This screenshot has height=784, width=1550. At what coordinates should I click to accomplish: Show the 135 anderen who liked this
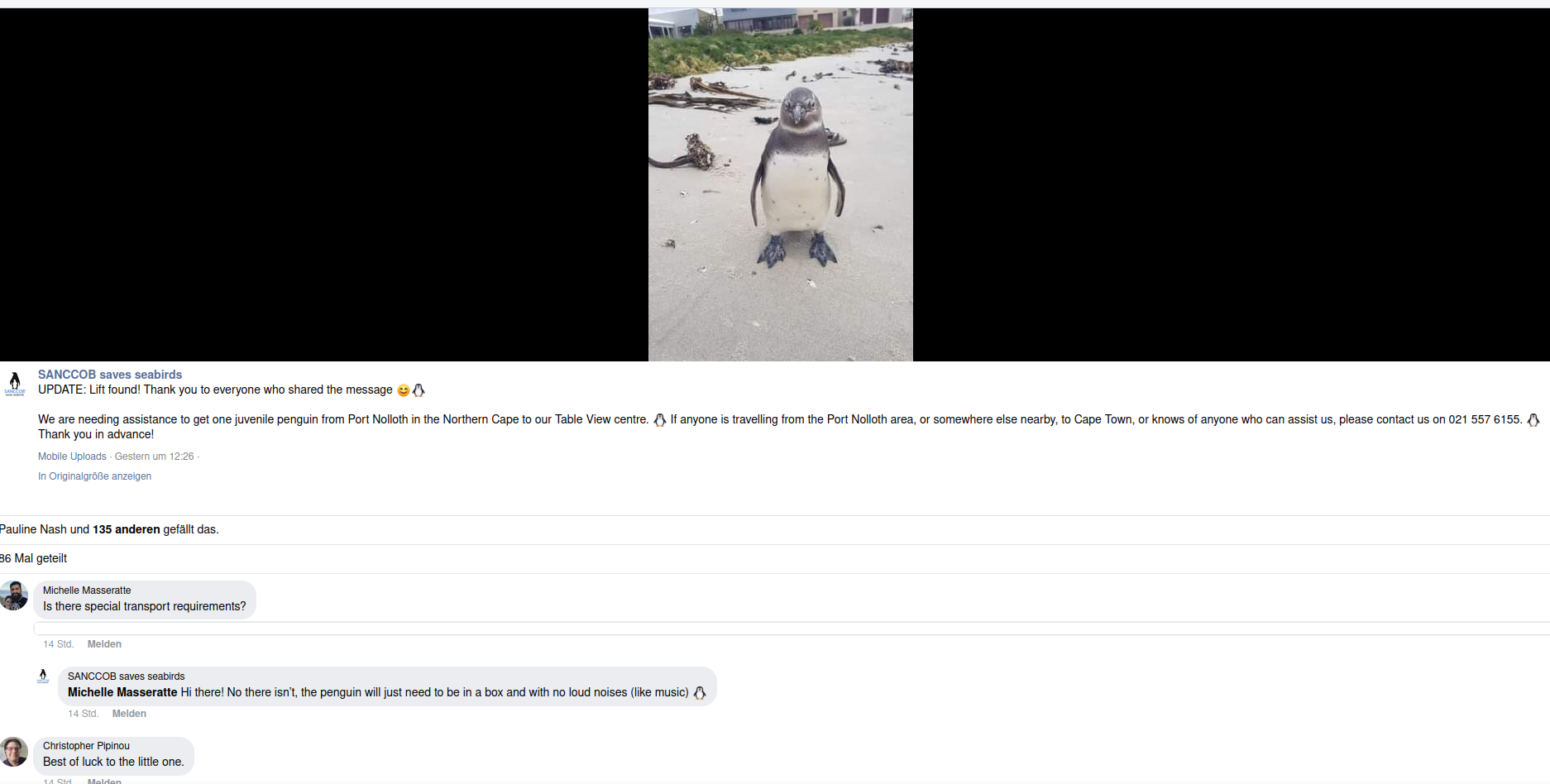click(x=127, y=529)
